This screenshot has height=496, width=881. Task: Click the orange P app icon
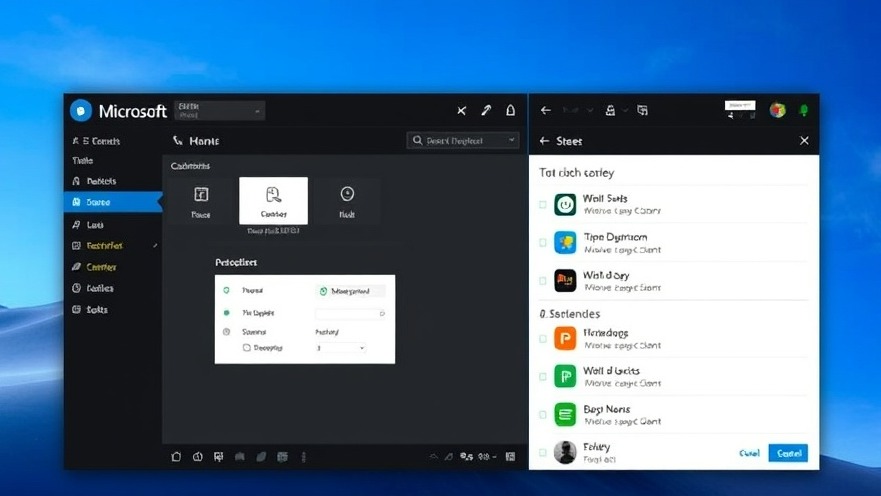tap(565, 338)
